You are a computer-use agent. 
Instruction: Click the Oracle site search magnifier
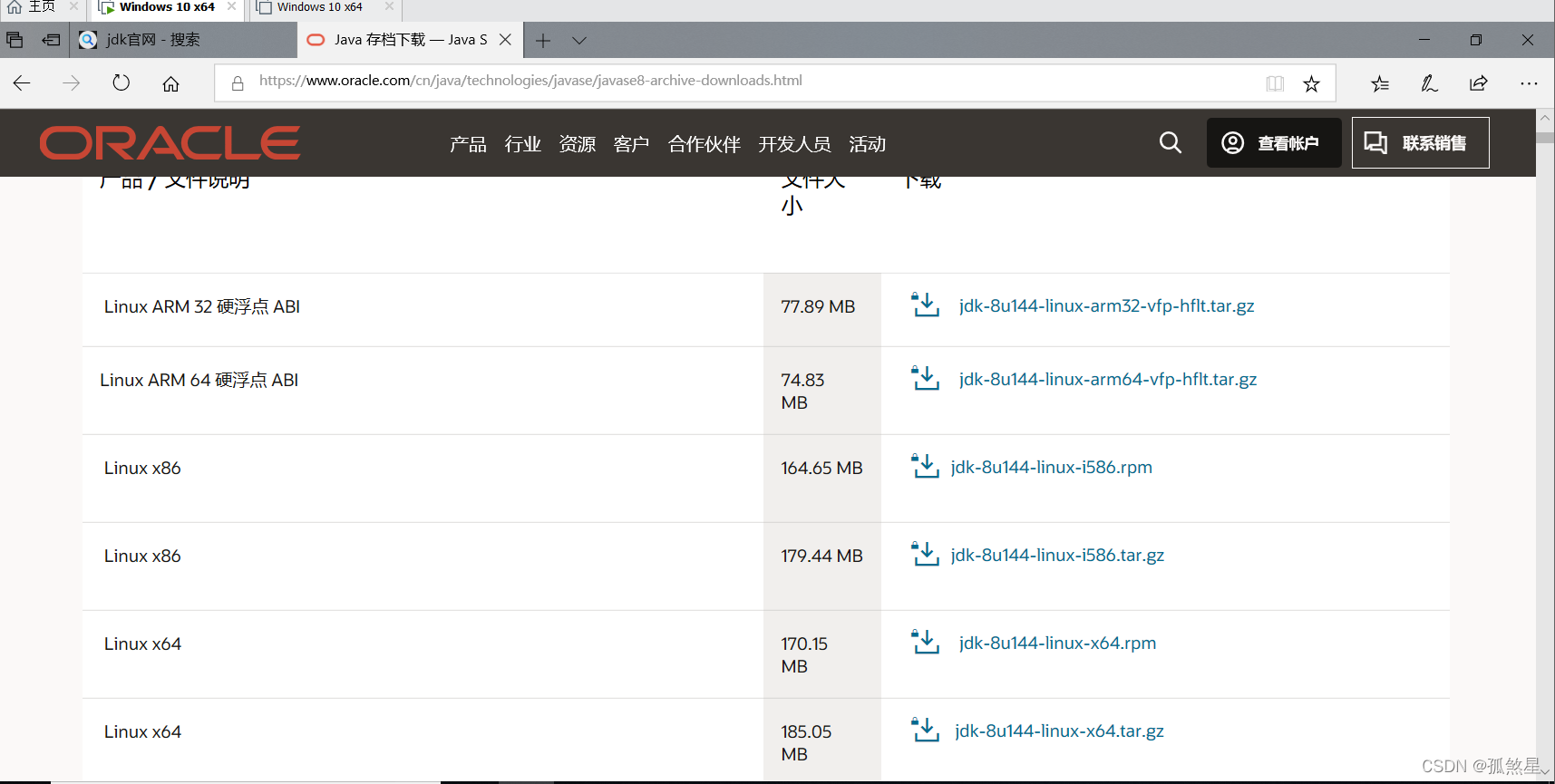(1171, 142)
